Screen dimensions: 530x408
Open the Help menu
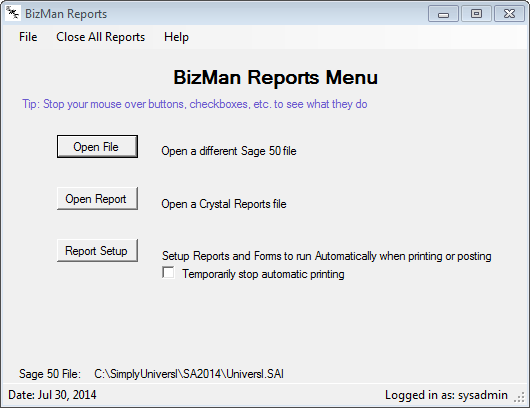click(x=176, y=37)
